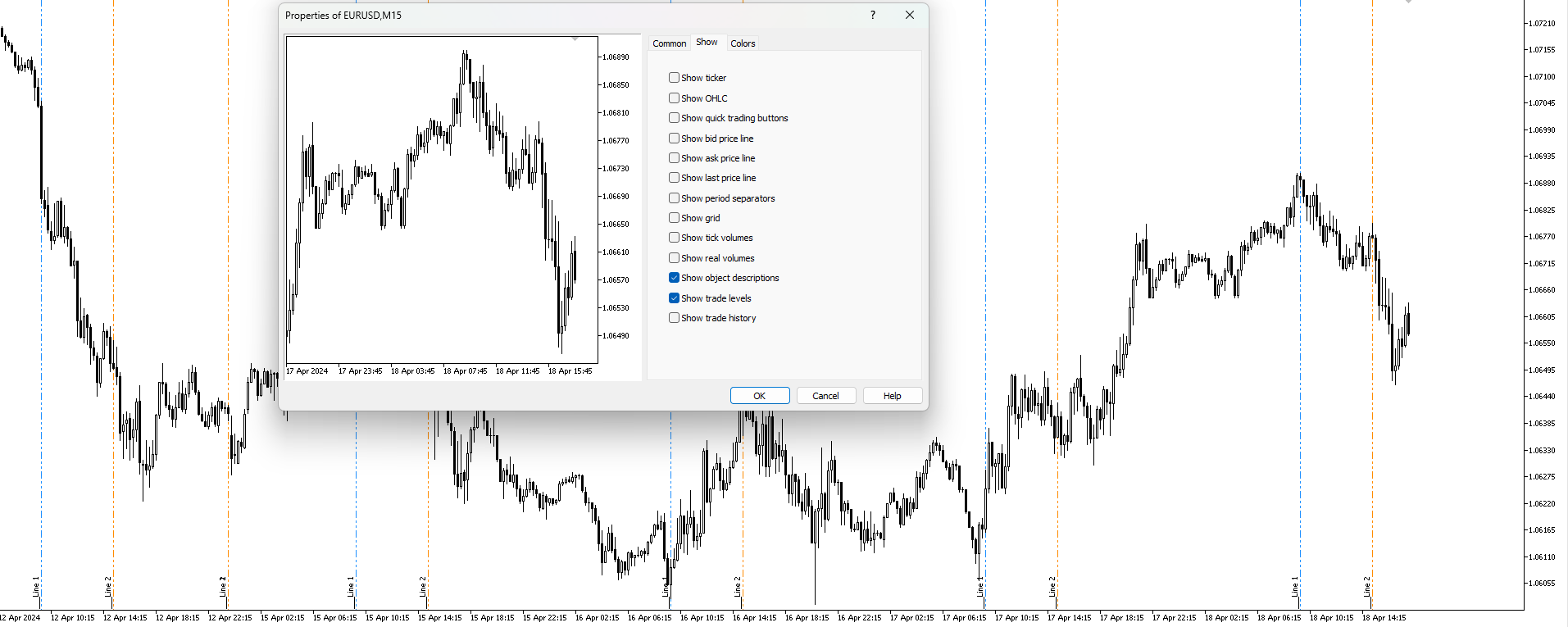Check Show bid price line
The height and width of the screenshot is (627, 1568).
674,139
